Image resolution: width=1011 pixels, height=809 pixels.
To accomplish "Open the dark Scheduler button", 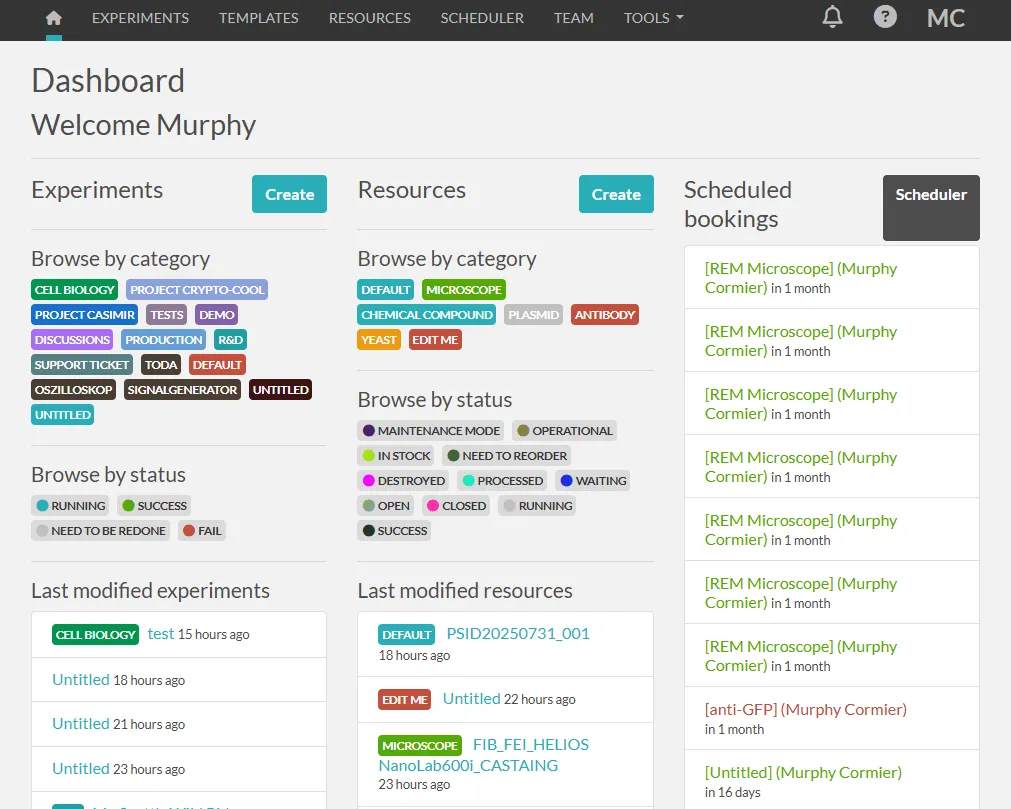I will click(x=931, y=208).
